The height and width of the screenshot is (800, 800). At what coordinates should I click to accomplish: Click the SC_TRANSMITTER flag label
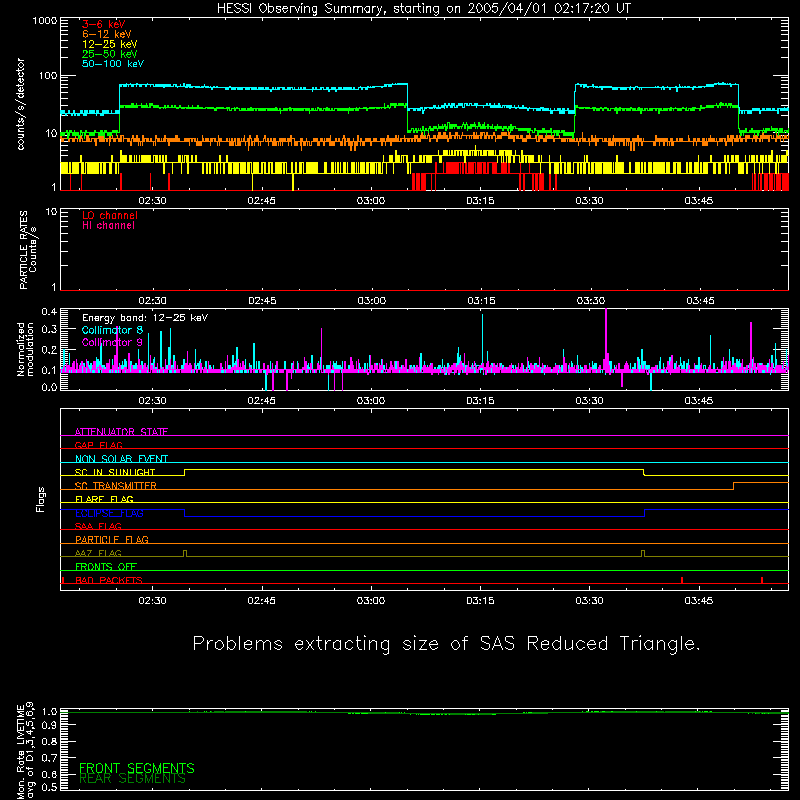click(116, 485)
